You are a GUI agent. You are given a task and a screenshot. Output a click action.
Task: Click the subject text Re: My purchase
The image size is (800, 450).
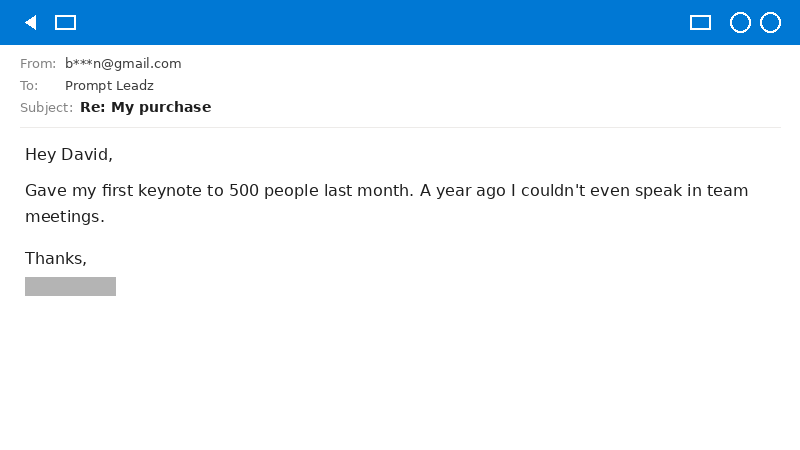pyautogui.click(x=145, y=108)
